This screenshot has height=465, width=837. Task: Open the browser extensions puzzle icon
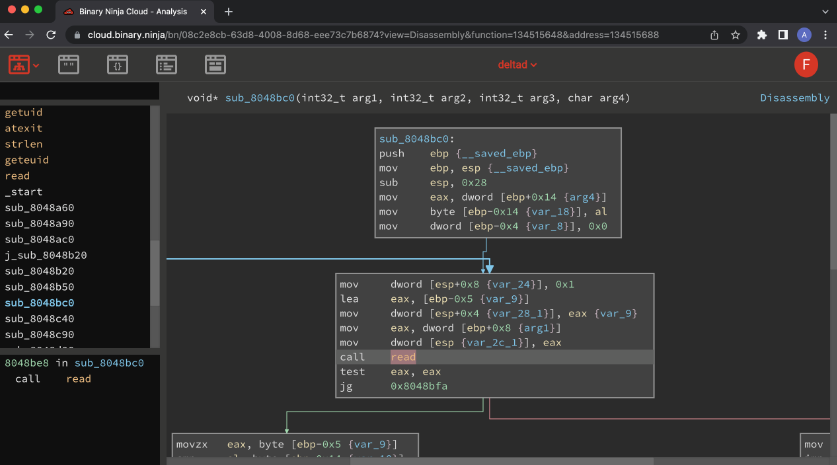(761, 34)
